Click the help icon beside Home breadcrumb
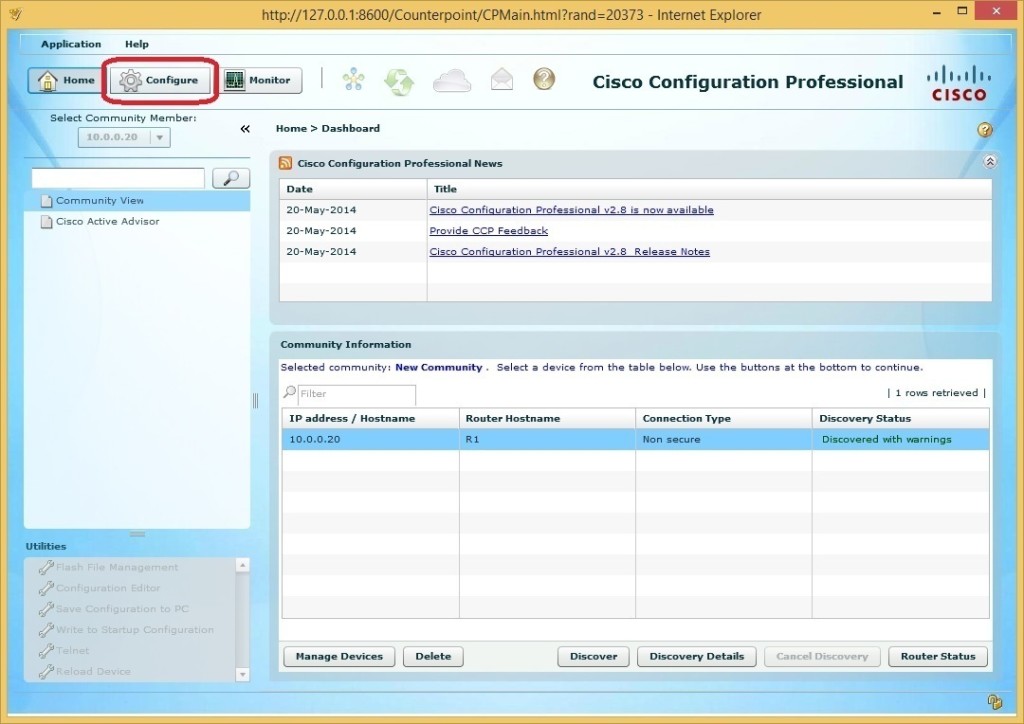 point(985,130)
